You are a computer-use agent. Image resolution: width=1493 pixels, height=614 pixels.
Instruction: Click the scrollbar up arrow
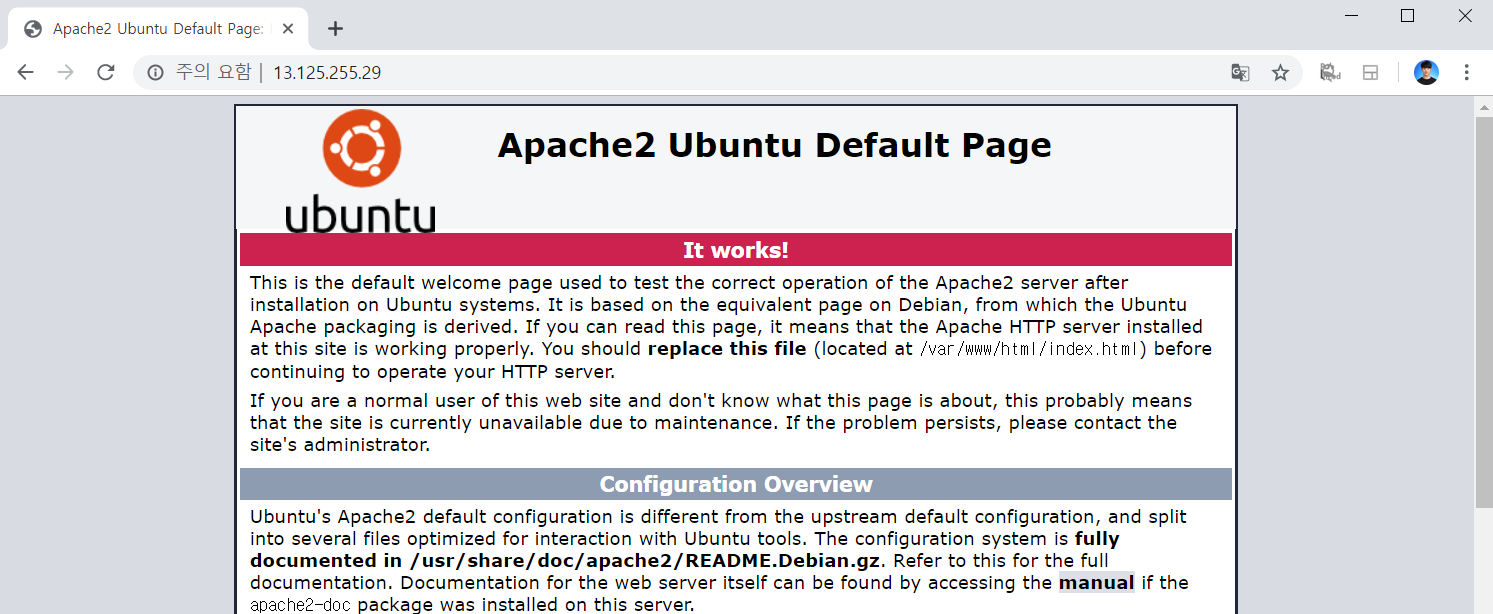click(1484, 106)
